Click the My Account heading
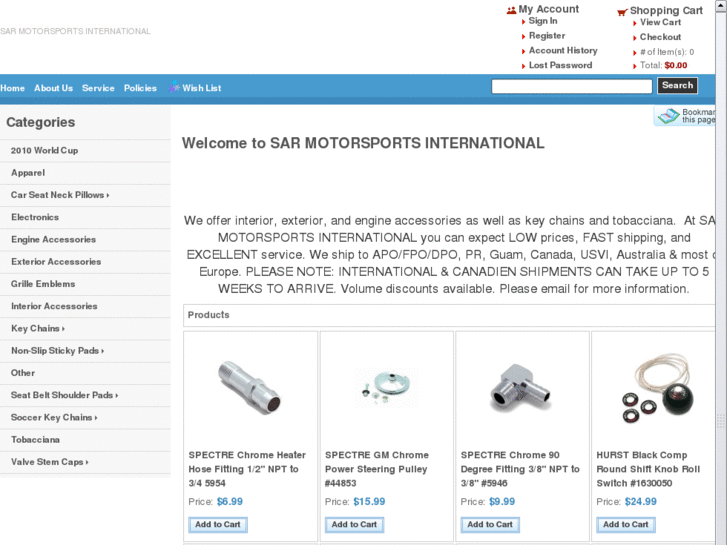 [x=548, y=9]
